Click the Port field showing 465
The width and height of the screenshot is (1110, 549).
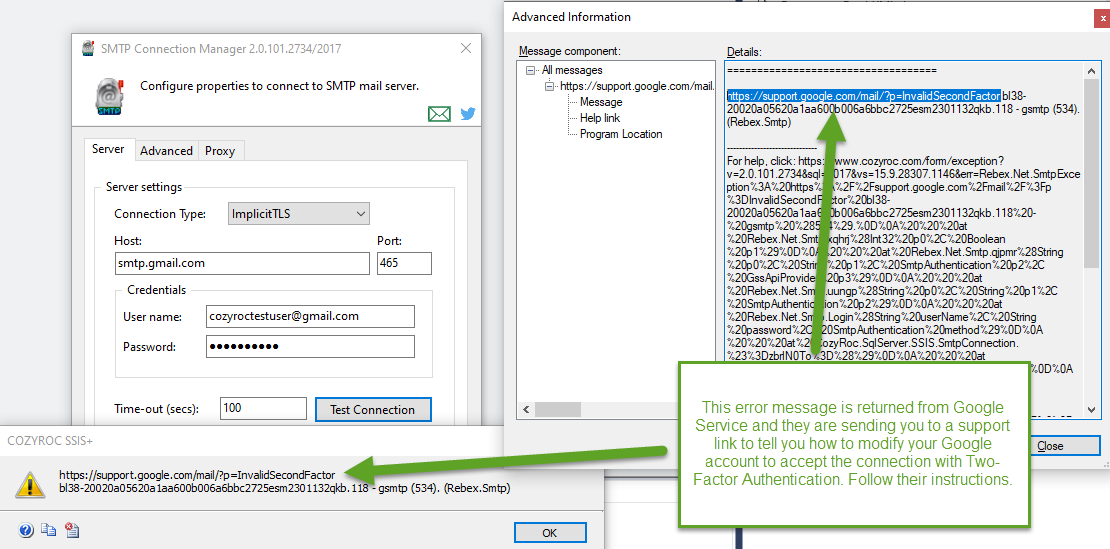point(404,262)
